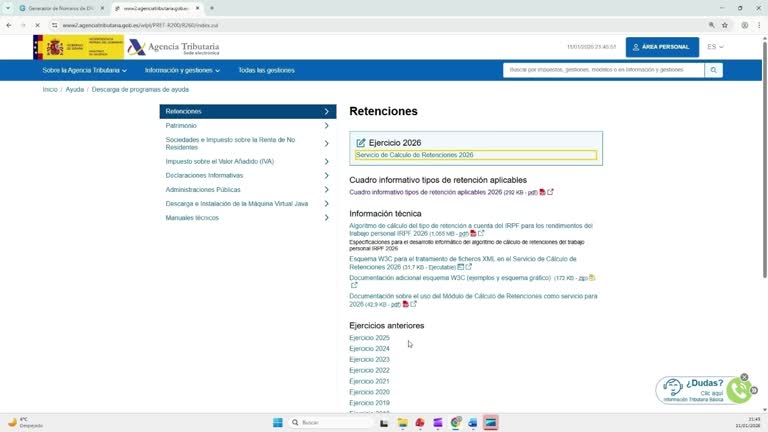This screenshot has width=768, height=432.
Task: Click the Agencia Tributaria logo
Action: [173, 48]
